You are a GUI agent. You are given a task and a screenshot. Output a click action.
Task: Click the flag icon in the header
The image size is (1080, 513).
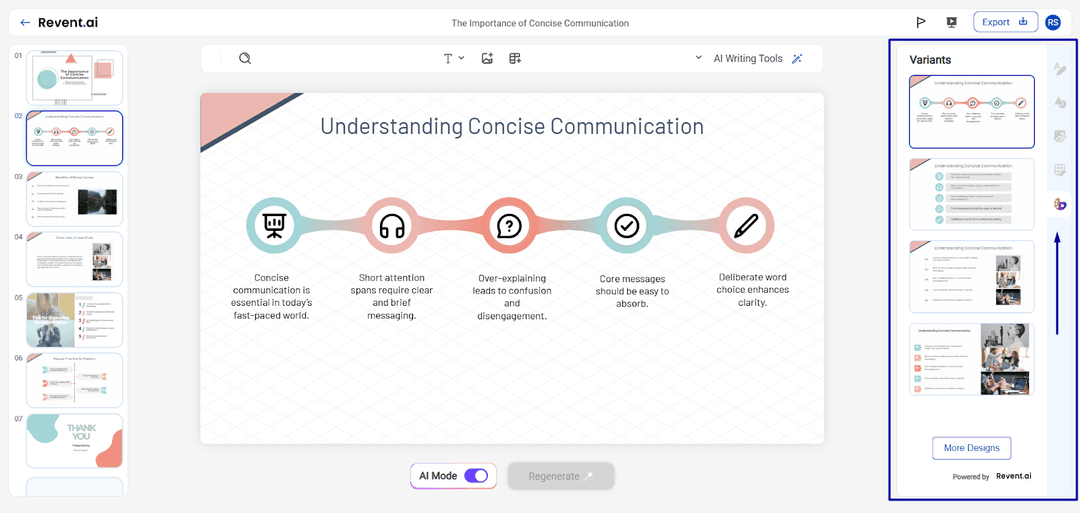click(921, 23)
